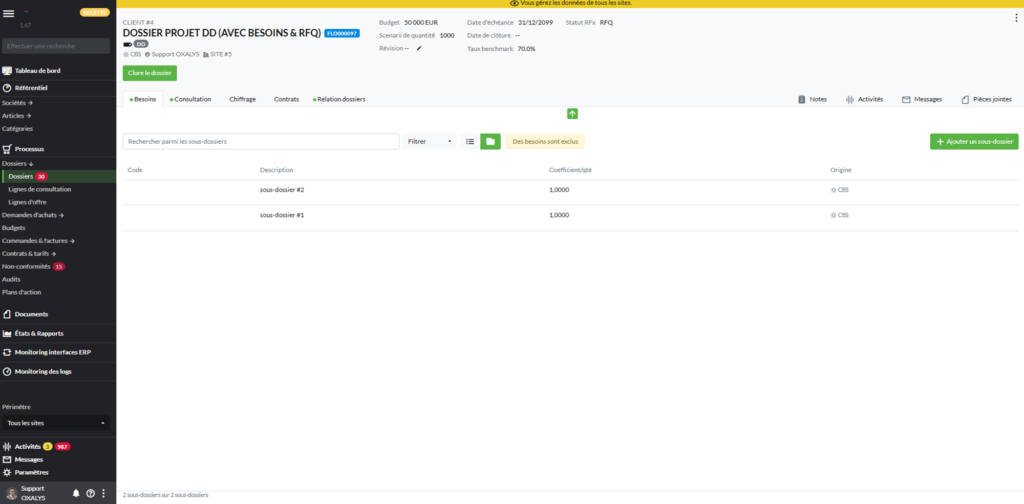Click the notification bell icon
1024x504 pixels.
click(x=76, y=493)
